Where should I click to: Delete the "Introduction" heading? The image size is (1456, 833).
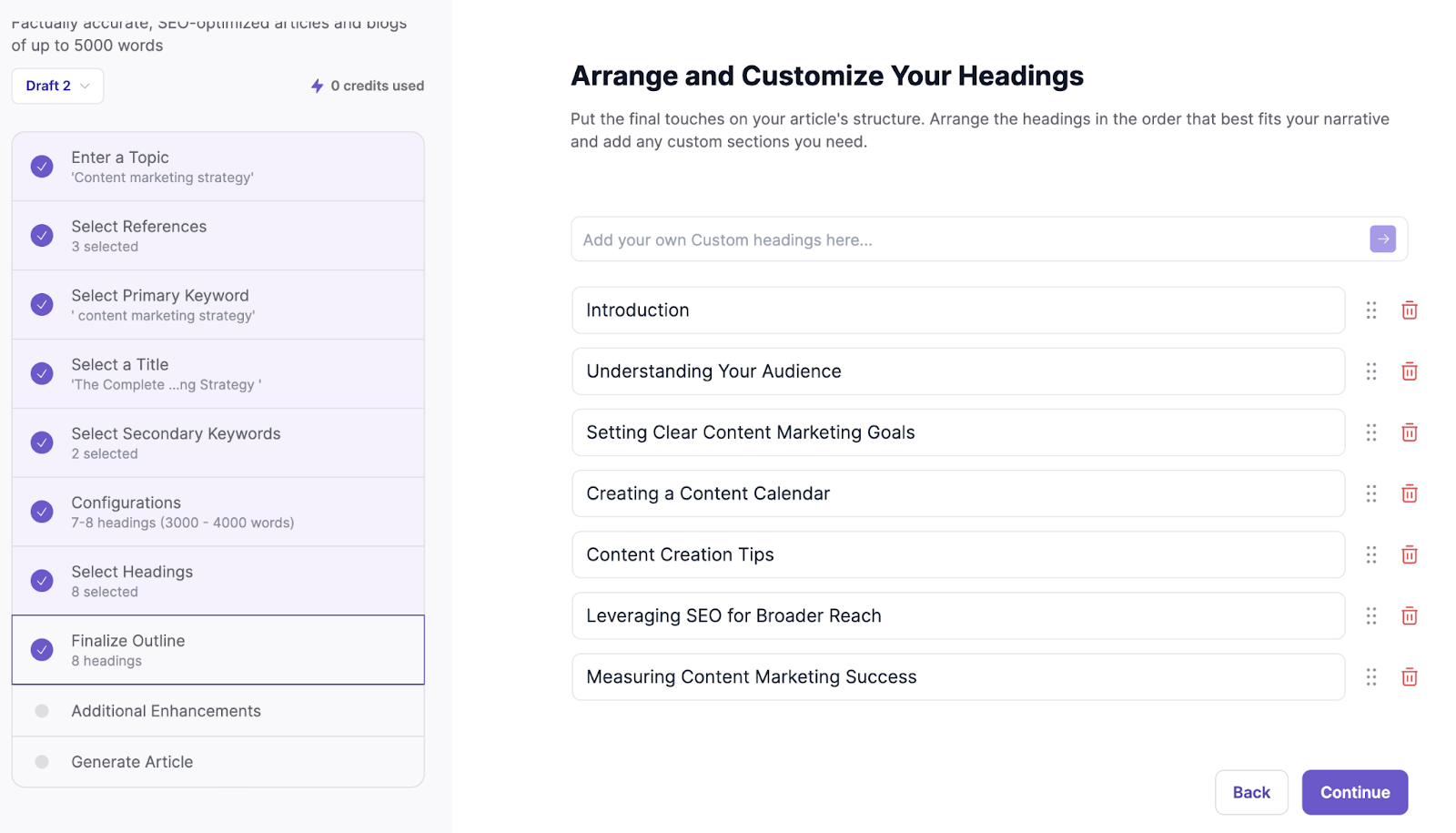tap(1409, 310)
